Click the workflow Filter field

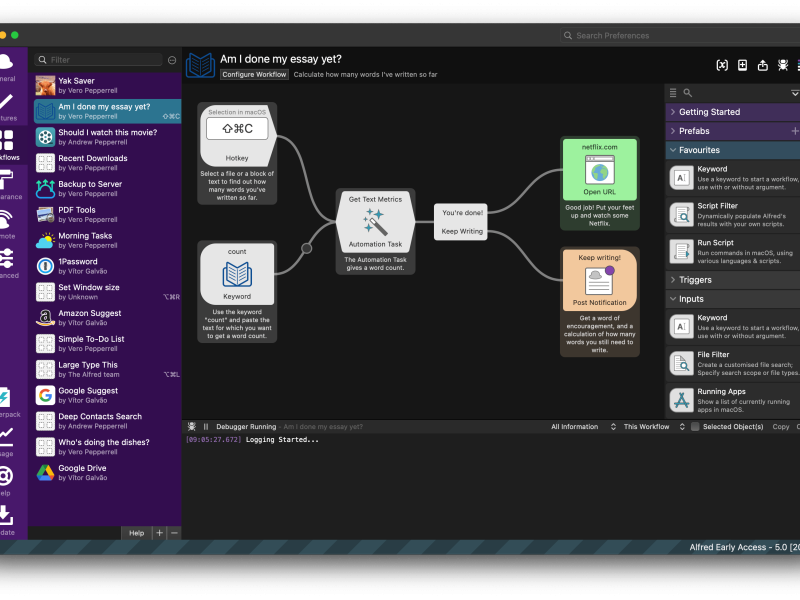tap(99, 60)
